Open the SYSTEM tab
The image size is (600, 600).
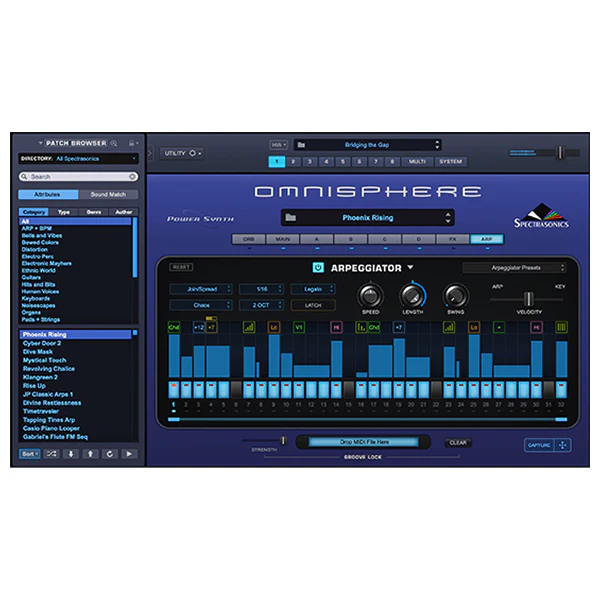451,161
